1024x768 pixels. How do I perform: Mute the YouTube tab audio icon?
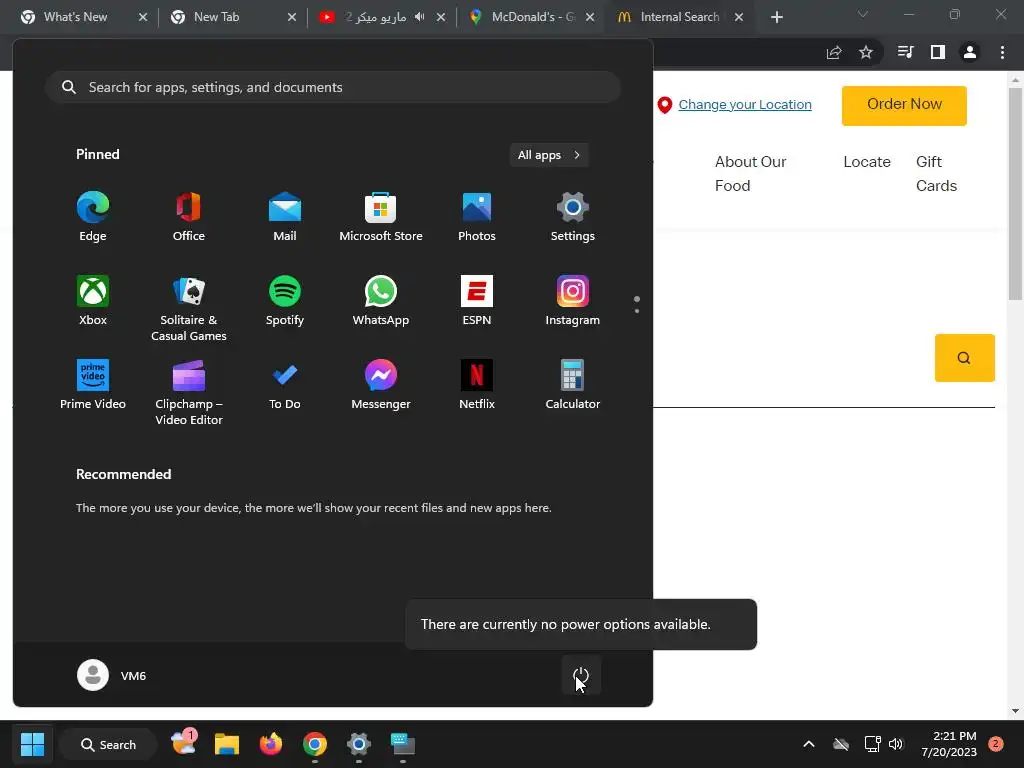(420, 17)
